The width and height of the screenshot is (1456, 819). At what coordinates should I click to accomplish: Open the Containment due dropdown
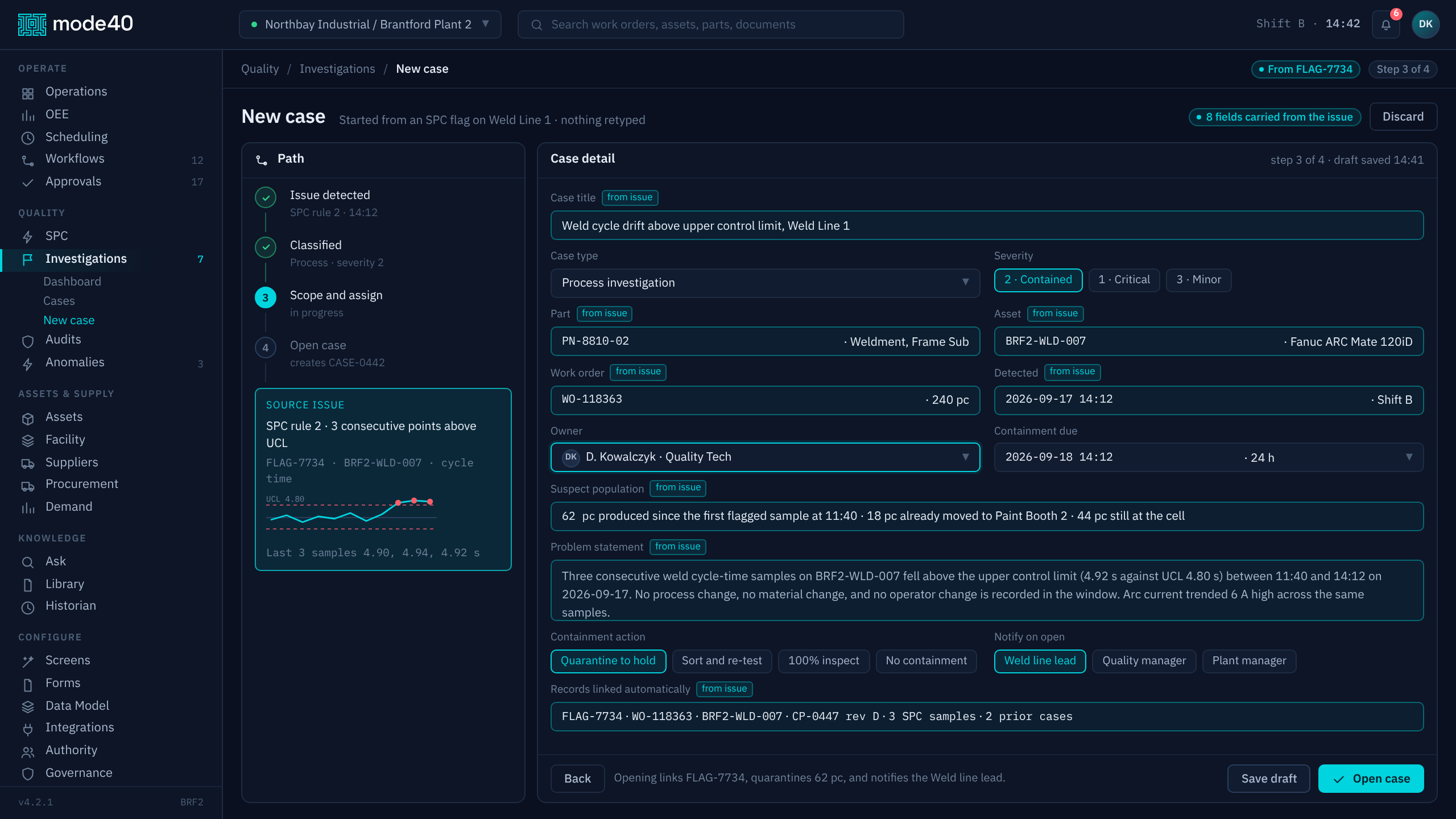1209,457
